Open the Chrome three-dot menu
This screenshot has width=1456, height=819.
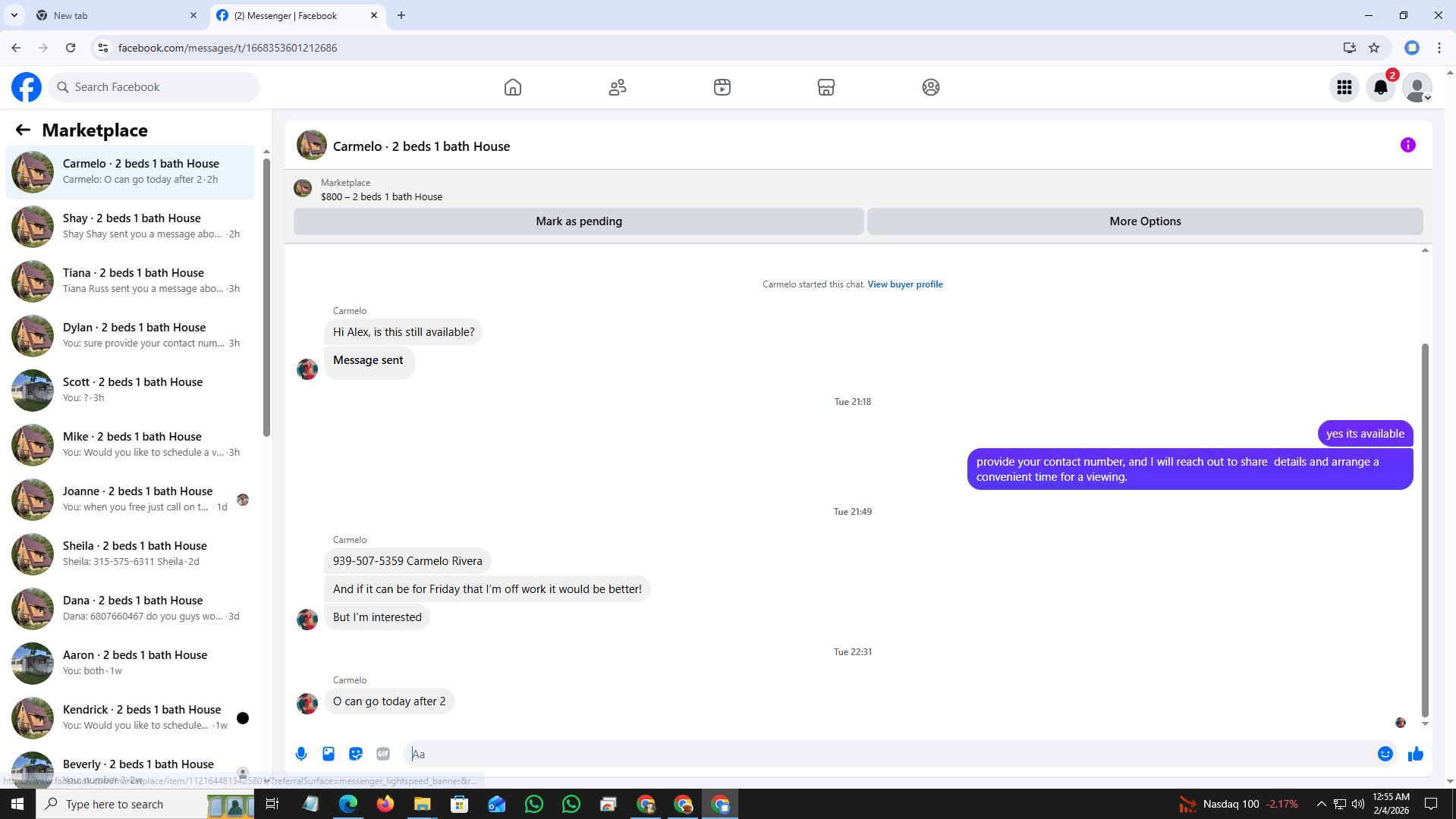coord(1439,48)
